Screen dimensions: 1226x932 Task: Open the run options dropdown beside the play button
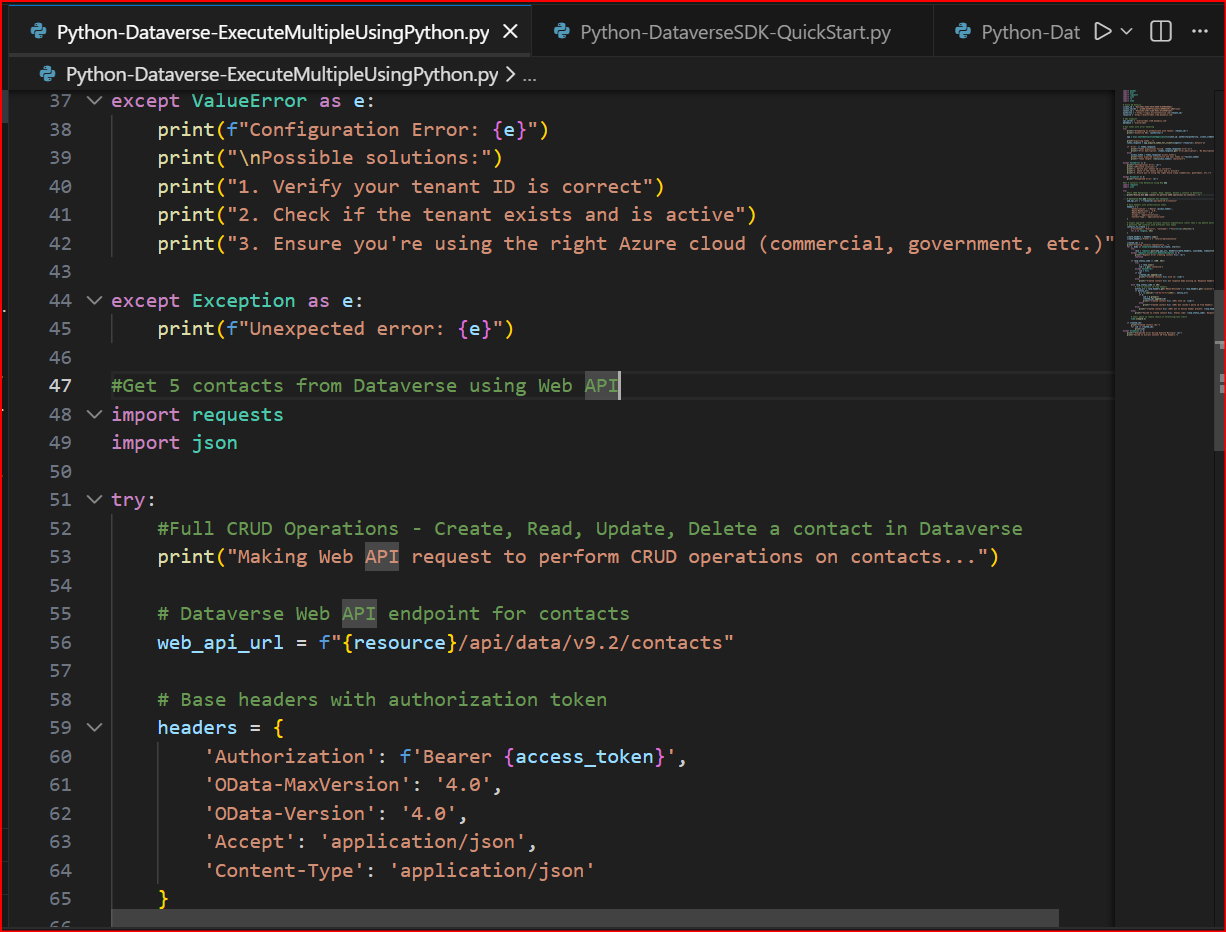1126,31
